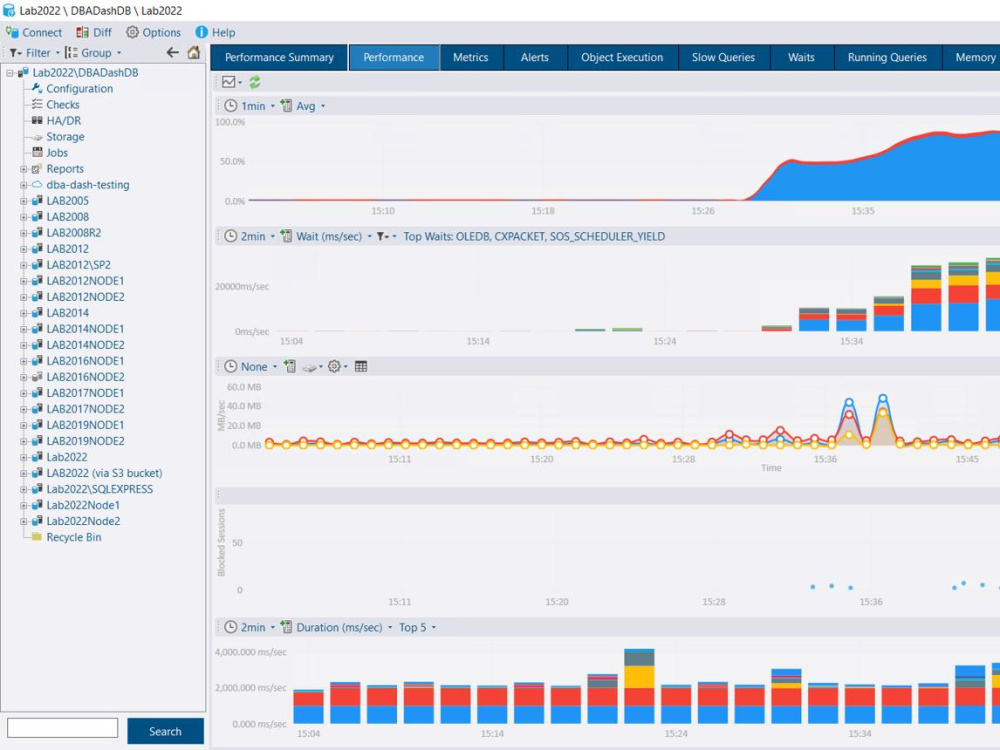The height and width of the screenshot is (750, 1000).
Task: Expand the LAB2005 instance node
Action: [23, 201]
